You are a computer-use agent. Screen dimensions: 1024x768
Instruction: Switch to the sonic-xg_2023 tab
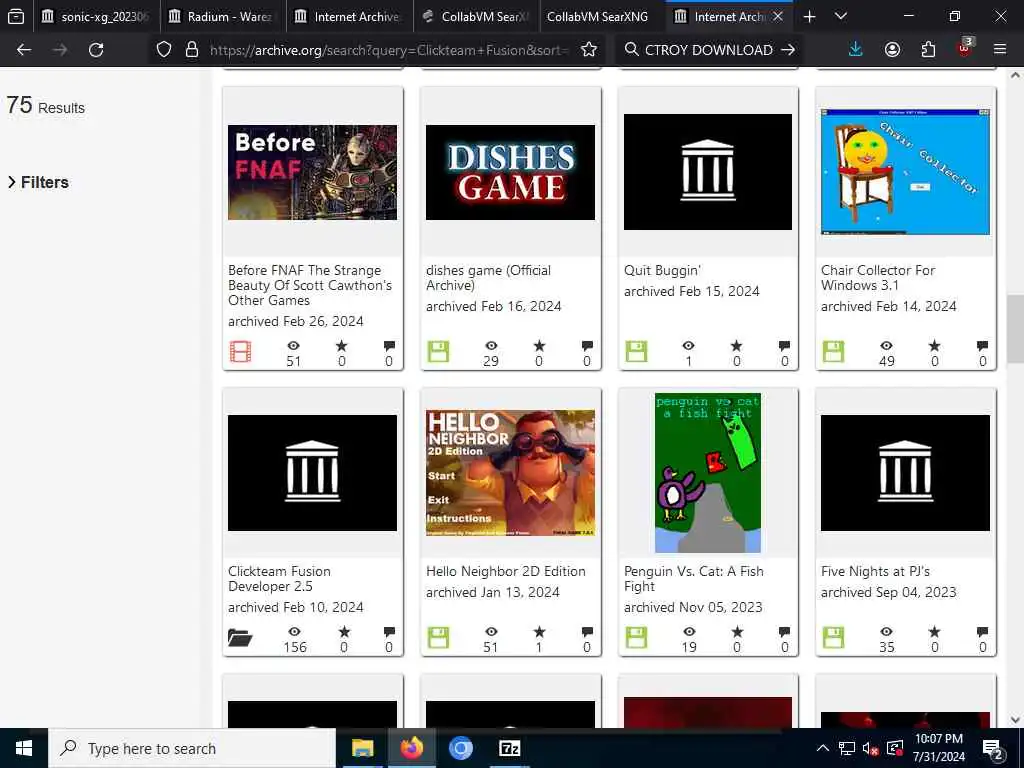(x=95, y=16)
